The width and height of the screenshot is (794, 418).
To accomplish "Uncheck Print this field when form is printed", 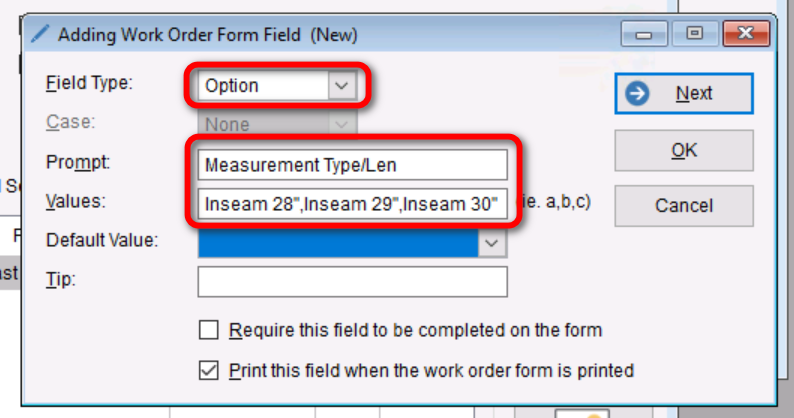I will (x=209, y=370).
